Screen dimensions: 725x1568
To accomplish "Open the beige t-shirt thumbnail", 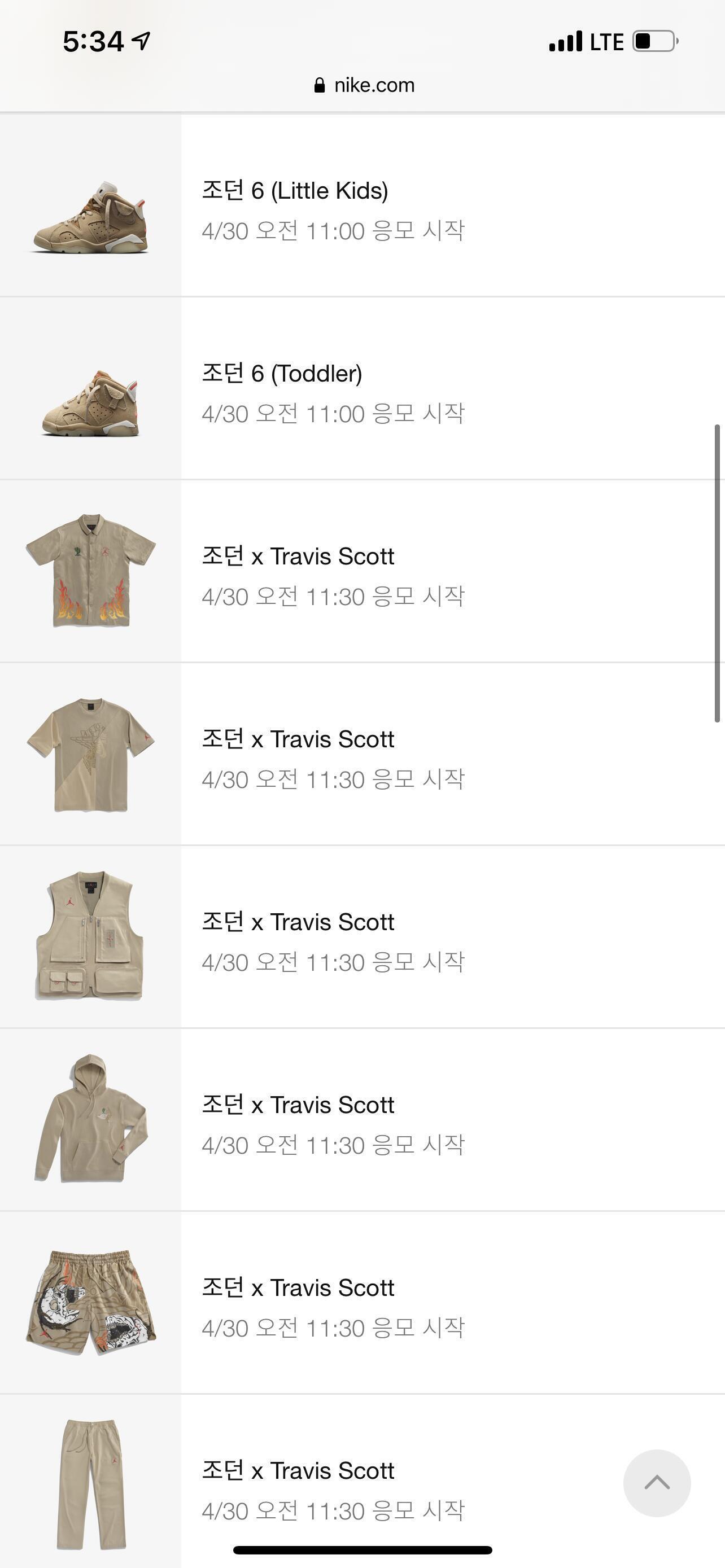I will [x=90, y=754].
